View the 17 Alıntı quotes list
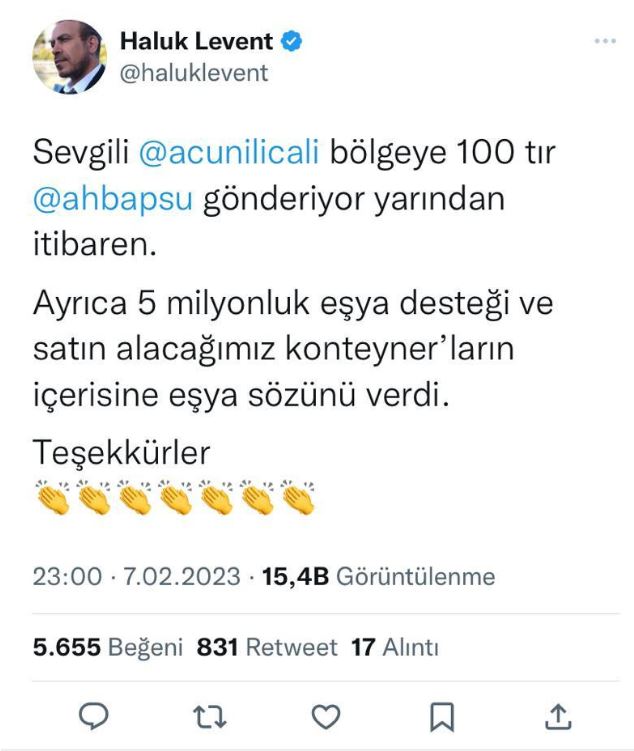634x751 pixels. point(395,647)
